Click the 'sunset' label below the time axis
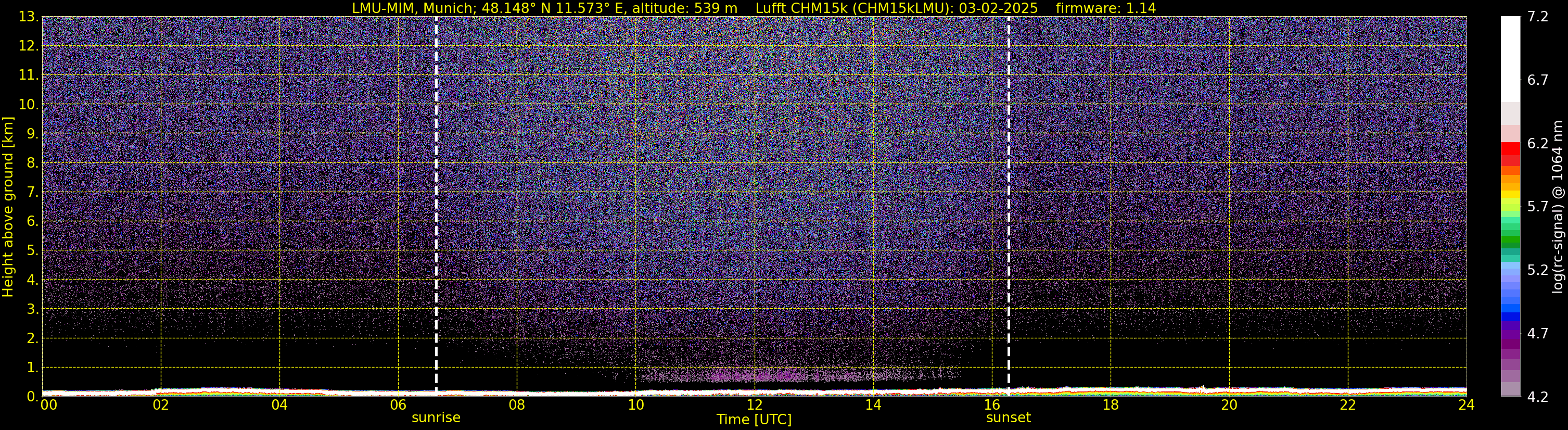 1009,418
